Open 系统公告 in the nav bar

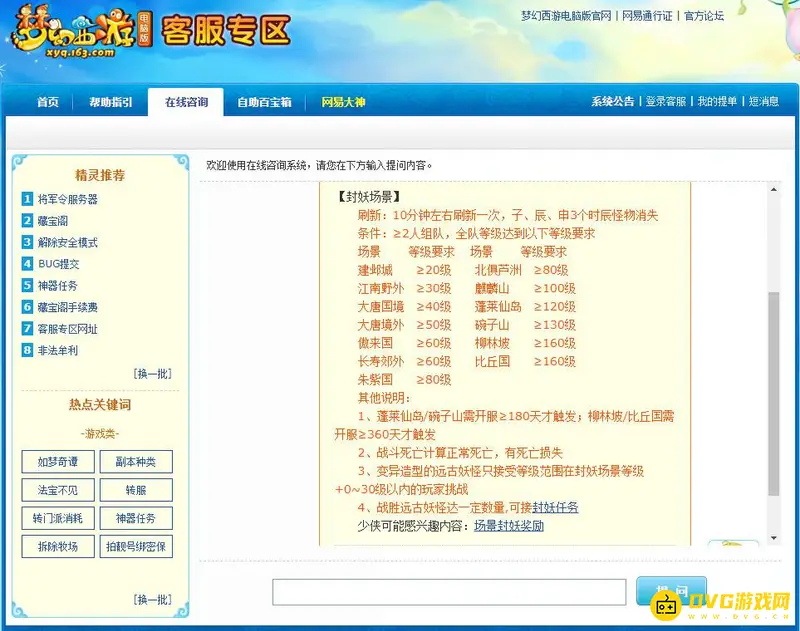click(x=612, y=102)
